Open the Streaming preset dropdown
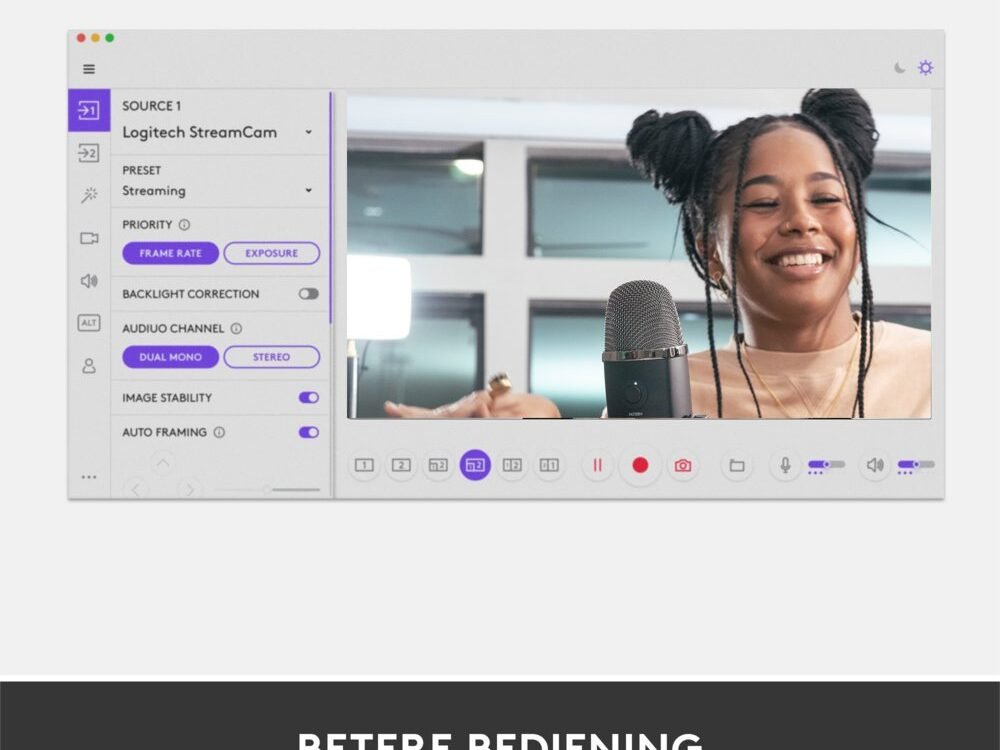 [x=308, y=190]
